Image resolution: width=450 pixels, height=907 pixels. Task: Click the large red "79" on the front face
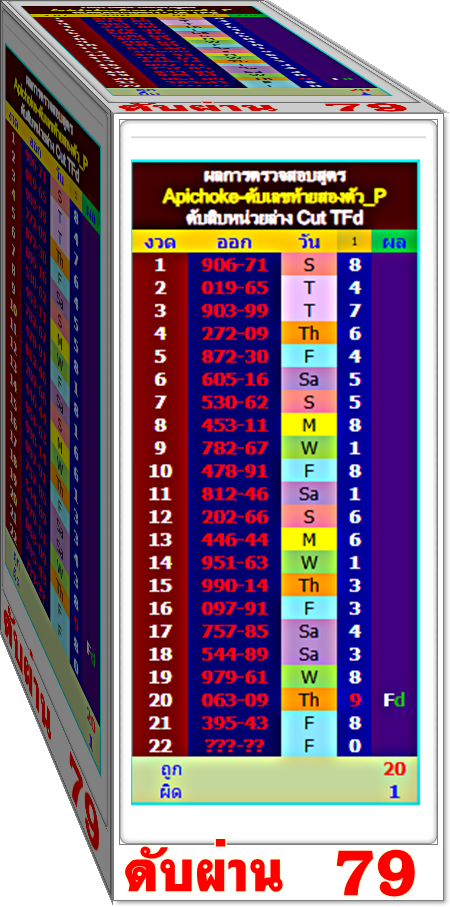click(376, 873)
